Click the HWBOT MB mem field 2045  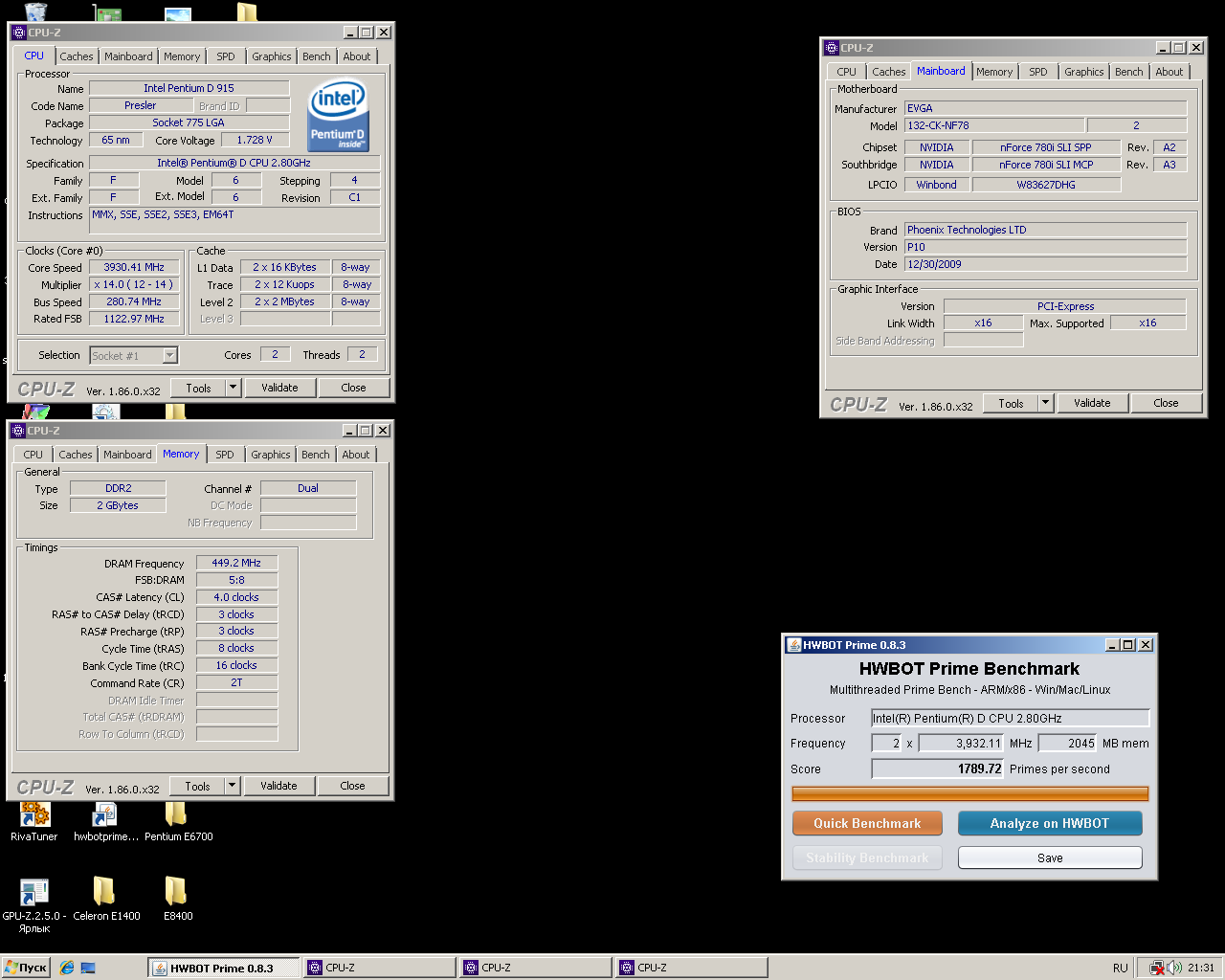pyautogui.click(x=1067, y=743)
